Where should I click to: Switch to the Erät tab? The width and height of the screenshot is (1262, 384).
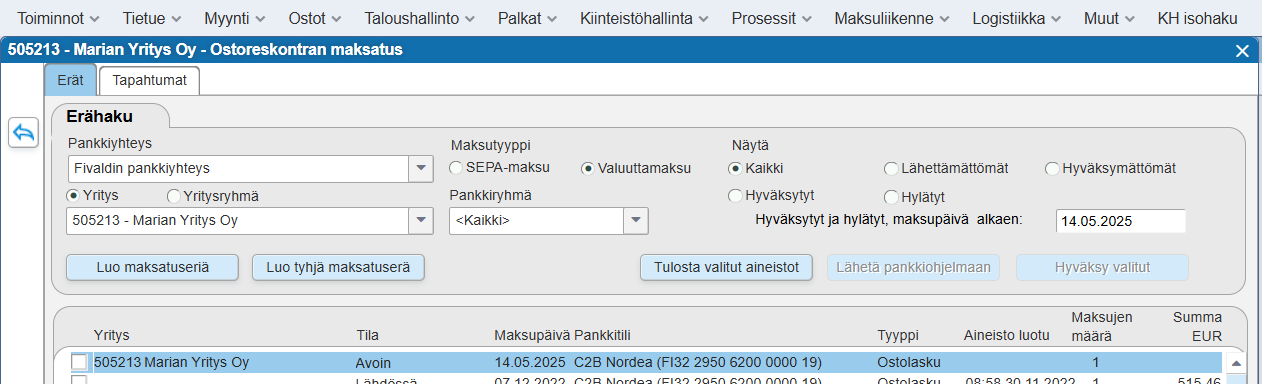[x=70, y=80]
